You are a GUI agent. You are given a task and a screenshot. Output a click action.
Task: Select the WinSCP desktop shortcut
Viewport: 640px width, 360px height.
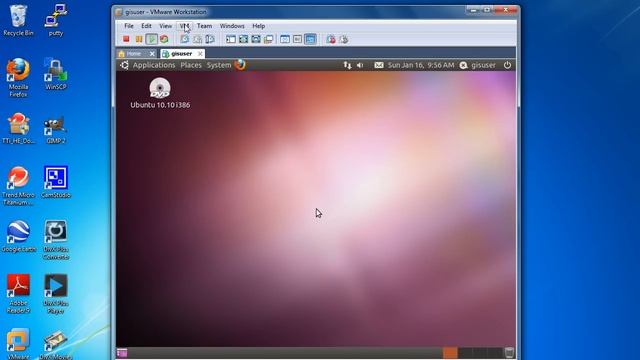coord(56,74)
